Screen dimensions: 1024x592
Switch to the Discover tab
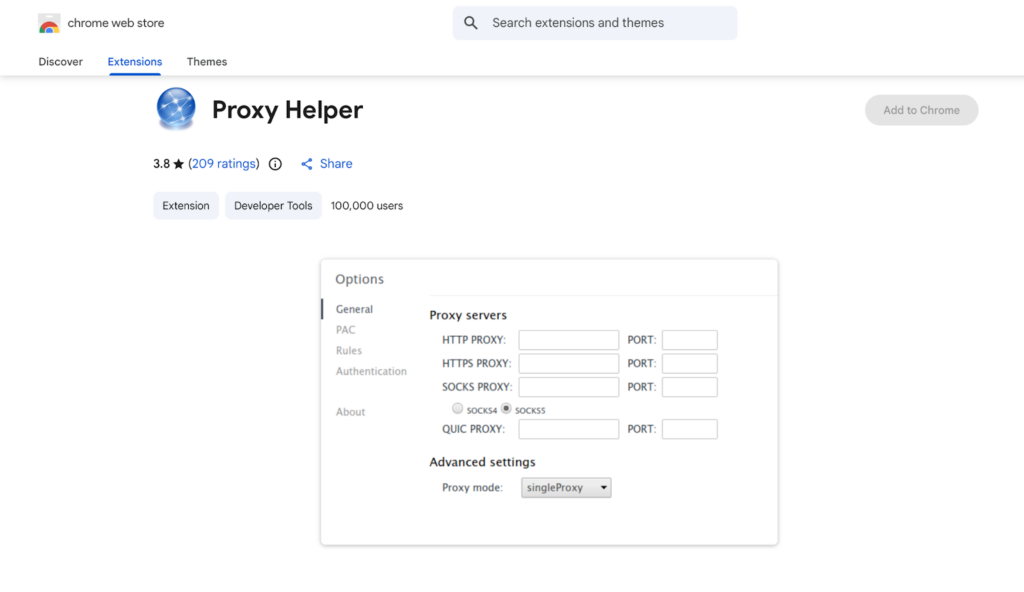pos(60,62)
